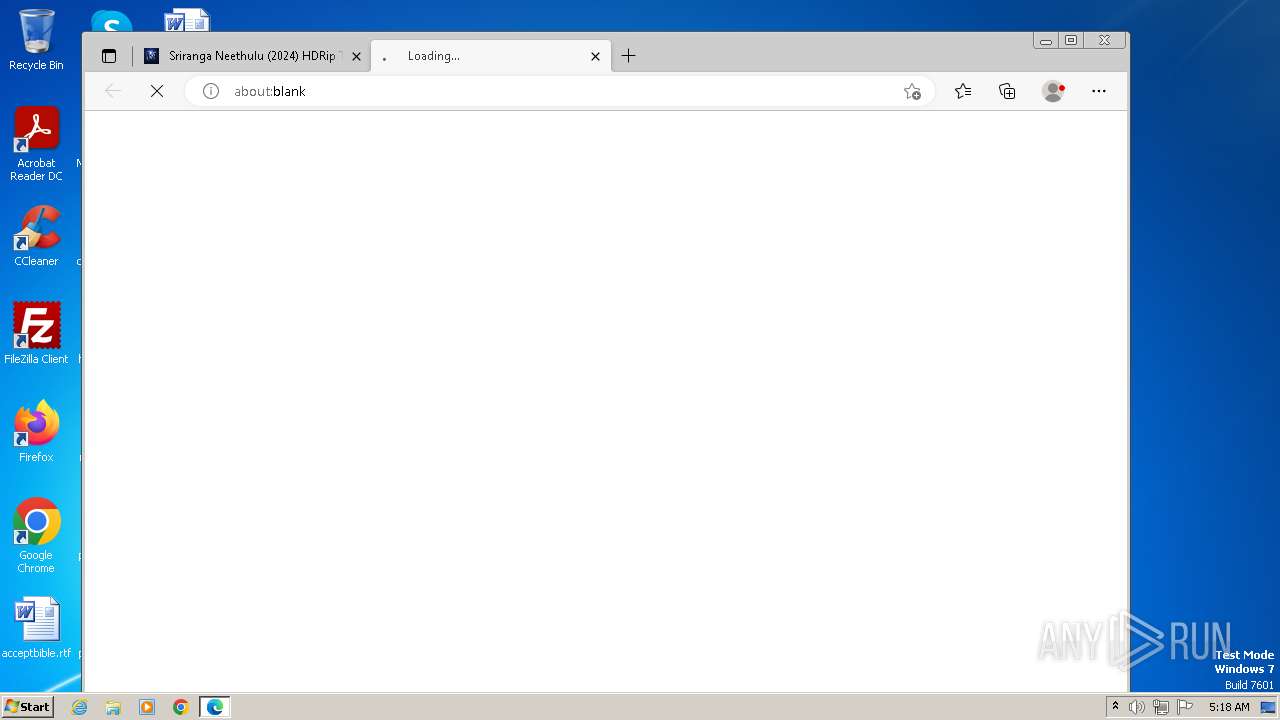The width and height of the screenshot is (1280, 720).
Task: Open Internet Explorer from taskbar
Action: (x=79, y=707)
